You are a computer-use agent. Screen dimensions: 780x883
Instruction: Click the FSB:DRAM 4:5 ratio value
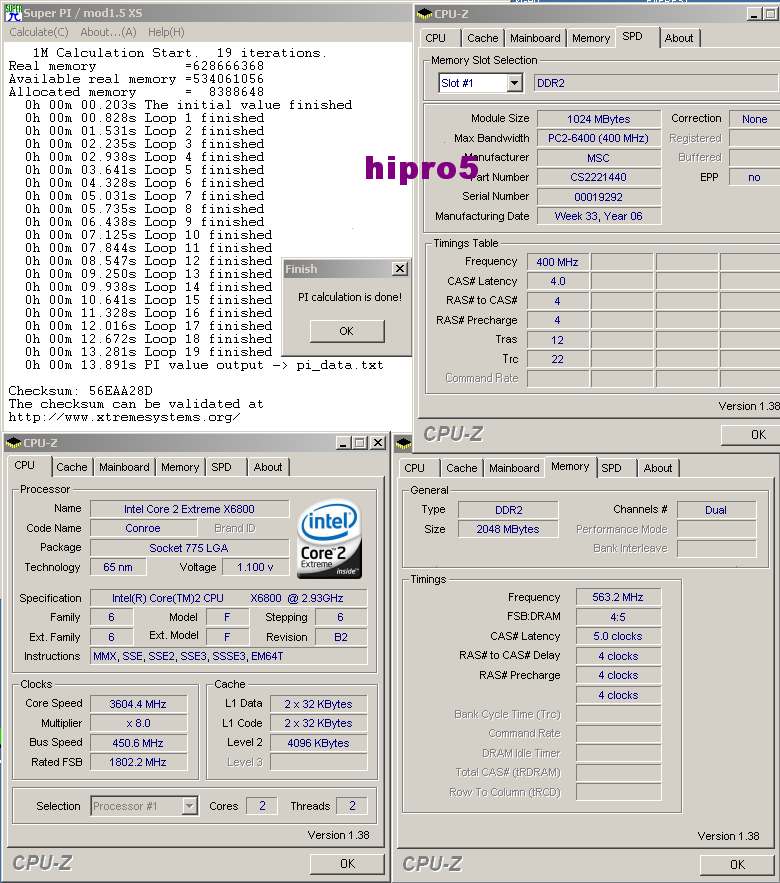[x=618, y=617]
